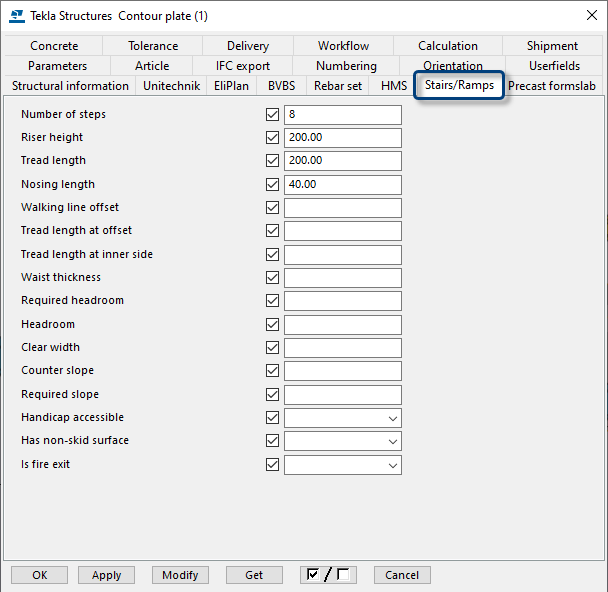Viewport: 608px width, 592px height.
Task: Uncheck the Number of steps checkbox
Action: pos(272,115)
